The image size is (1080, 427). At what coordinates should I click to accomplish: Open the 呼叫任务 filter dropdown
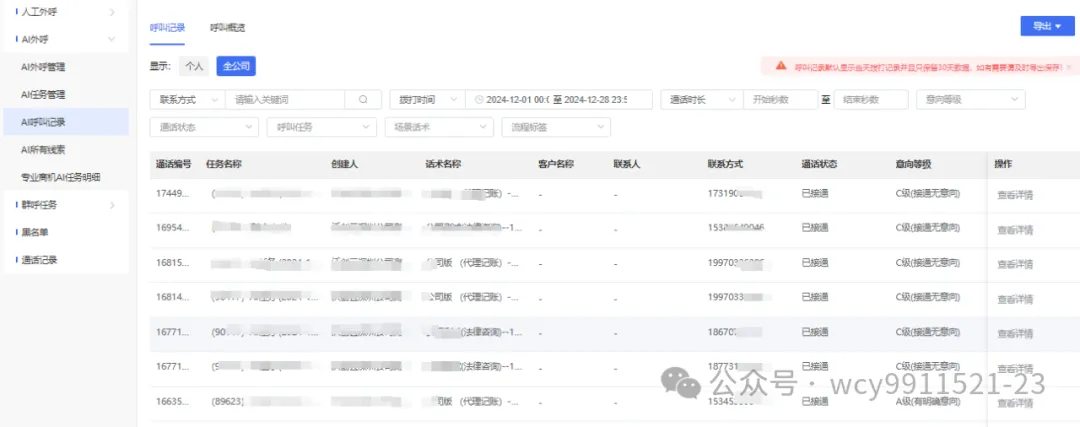click(322, 127)
